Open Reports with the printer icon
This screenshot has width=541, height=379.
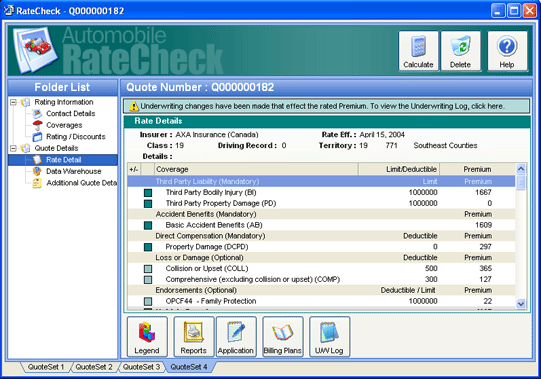pyautogui.click(x=194, y=337)
